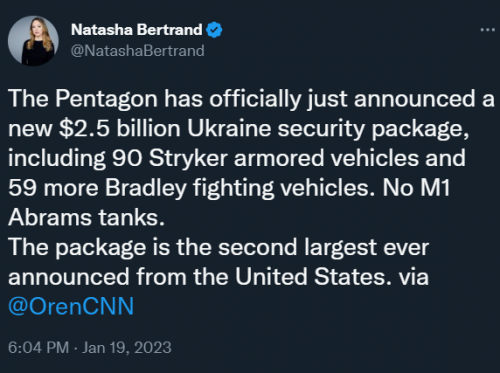
Task: Click the '$2.5 billion' text in the tweet
Action: (x=120, y=128)
